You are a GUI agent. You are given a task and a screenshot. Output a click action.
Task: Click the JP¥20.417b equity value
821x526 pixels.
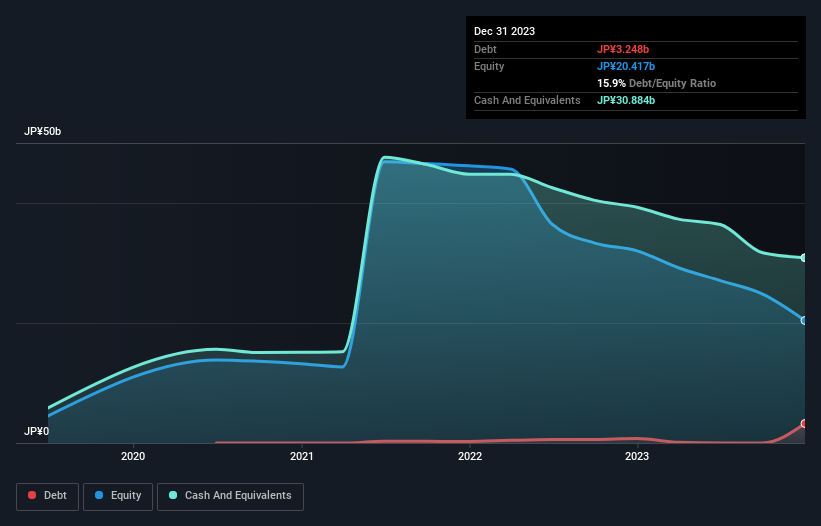coord(626,66)
